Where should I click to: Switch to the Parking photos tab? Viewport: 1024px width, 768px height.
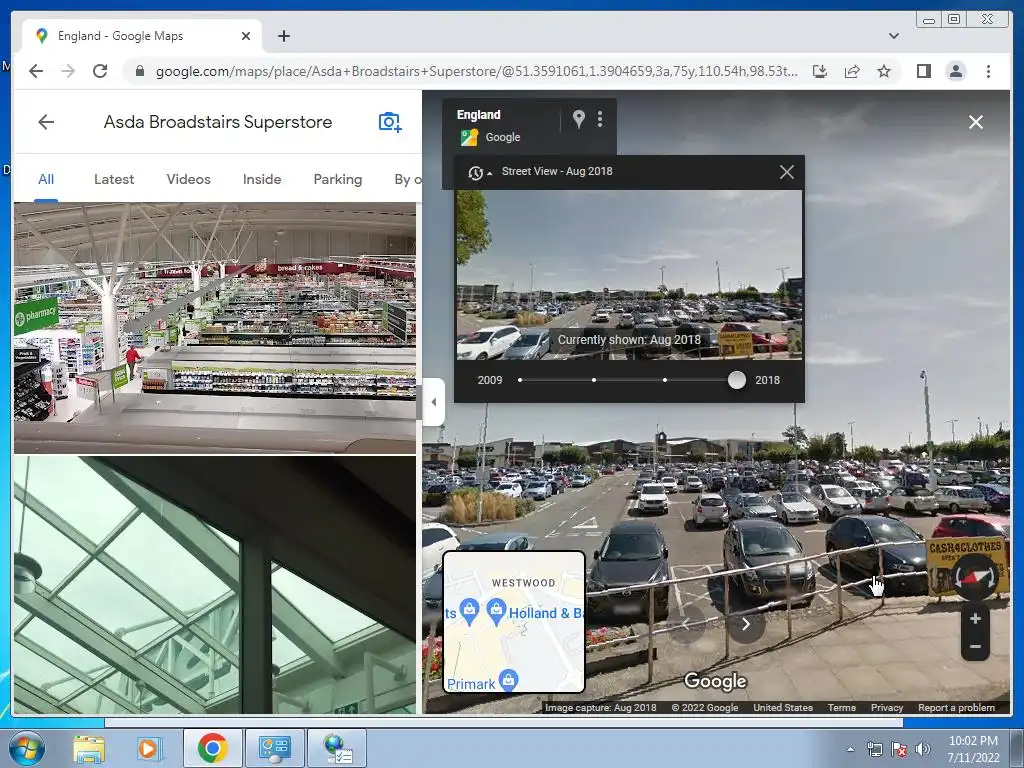tap(338, 179)
